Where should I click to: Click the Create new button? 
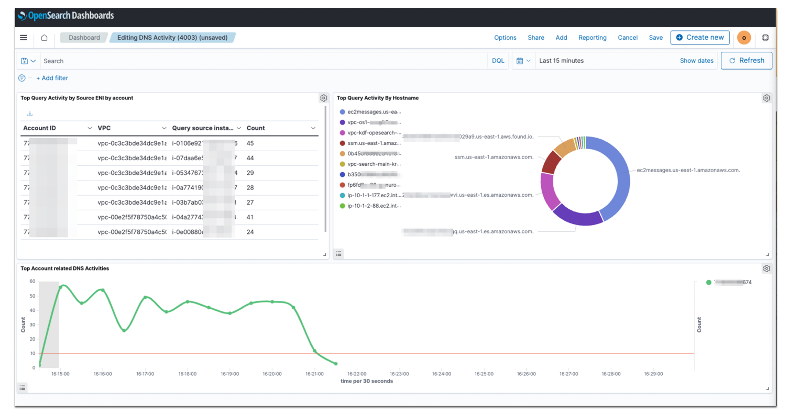[700, 38]
